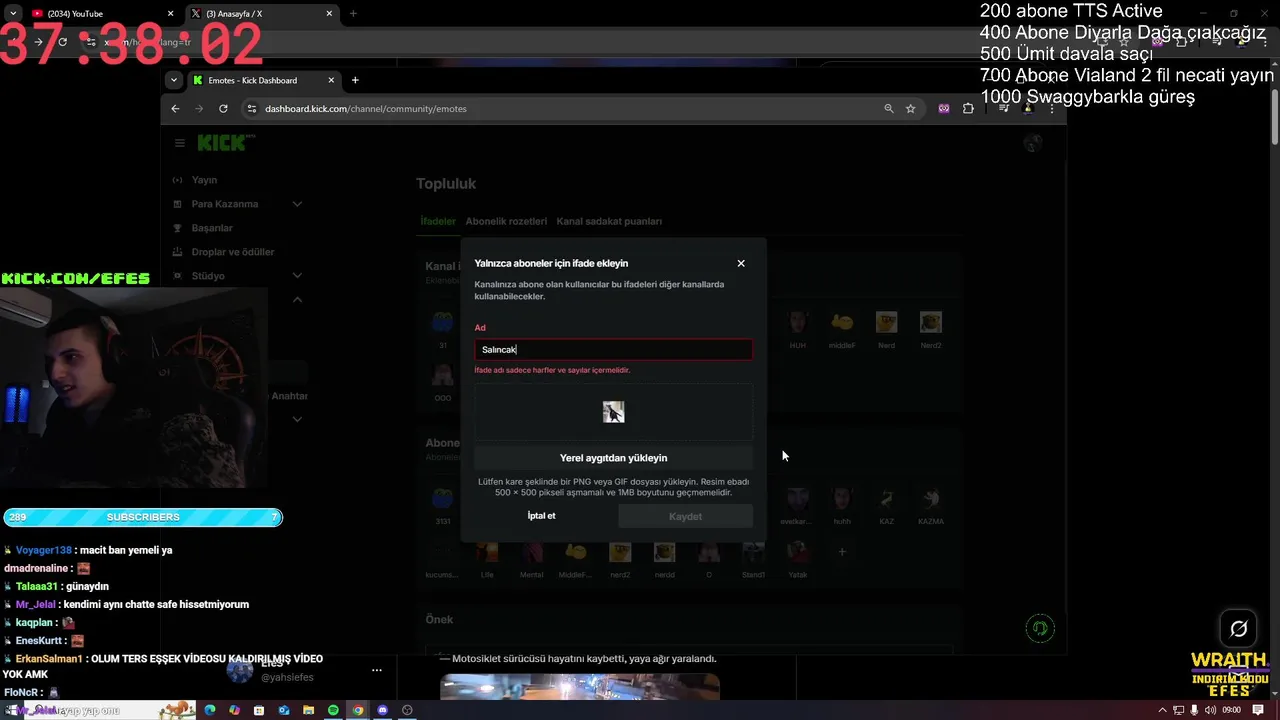Screen dimensions: 1280x720
Task: Click the Yerel aygıtdan yükleyin upload button
Action: tap(613, 458)
